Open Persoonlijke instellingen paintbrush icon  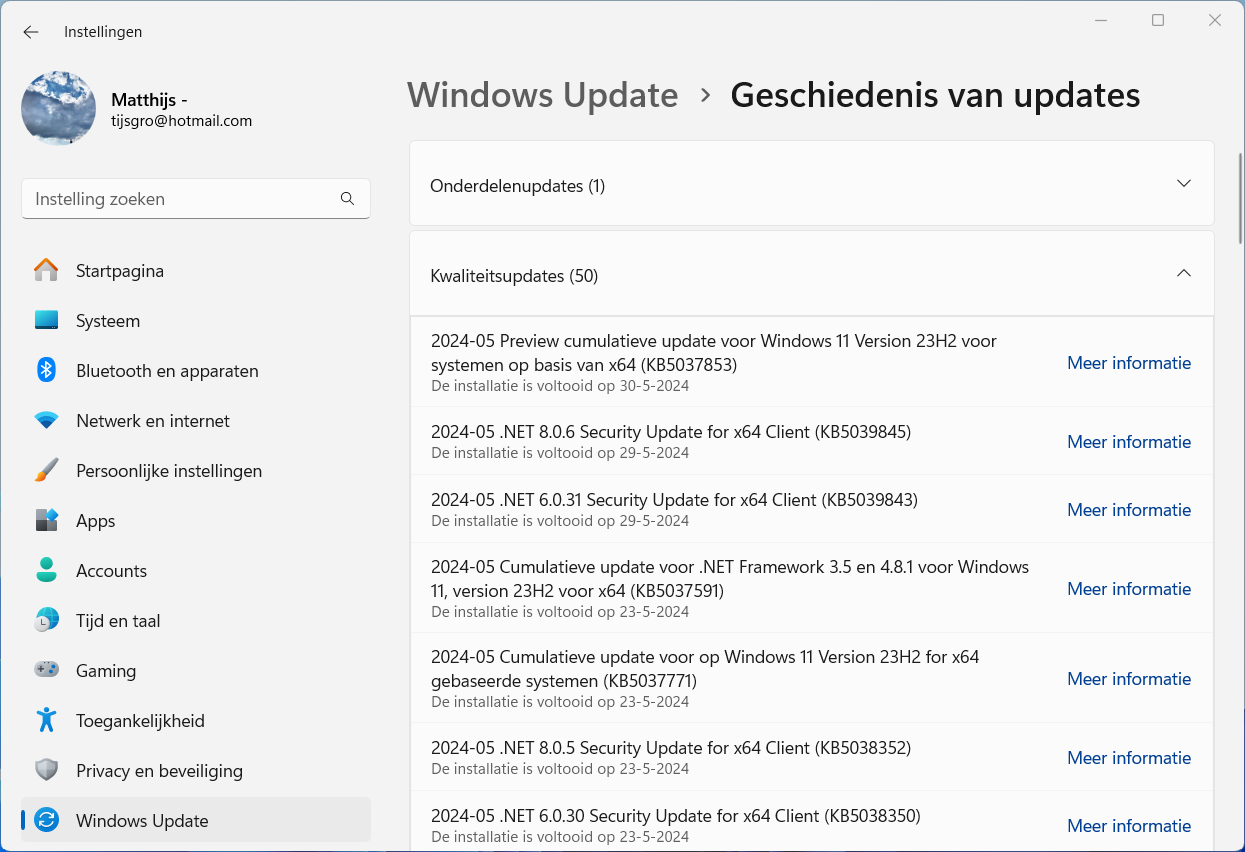pyautogui.click(x=46, y=471)
